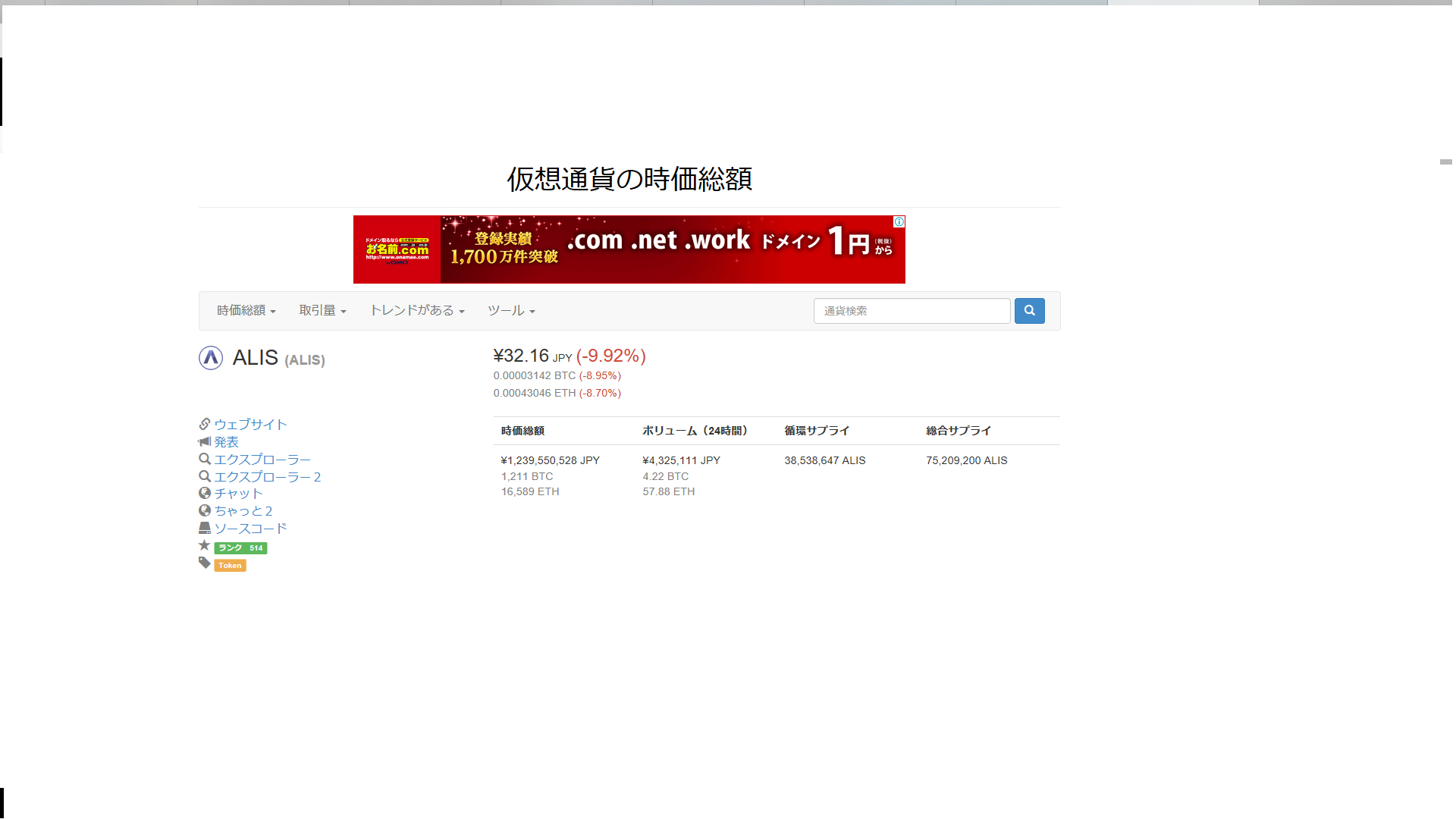
Task: Click the drive icon beside ソースコード
Action: (x=205, y=528)
